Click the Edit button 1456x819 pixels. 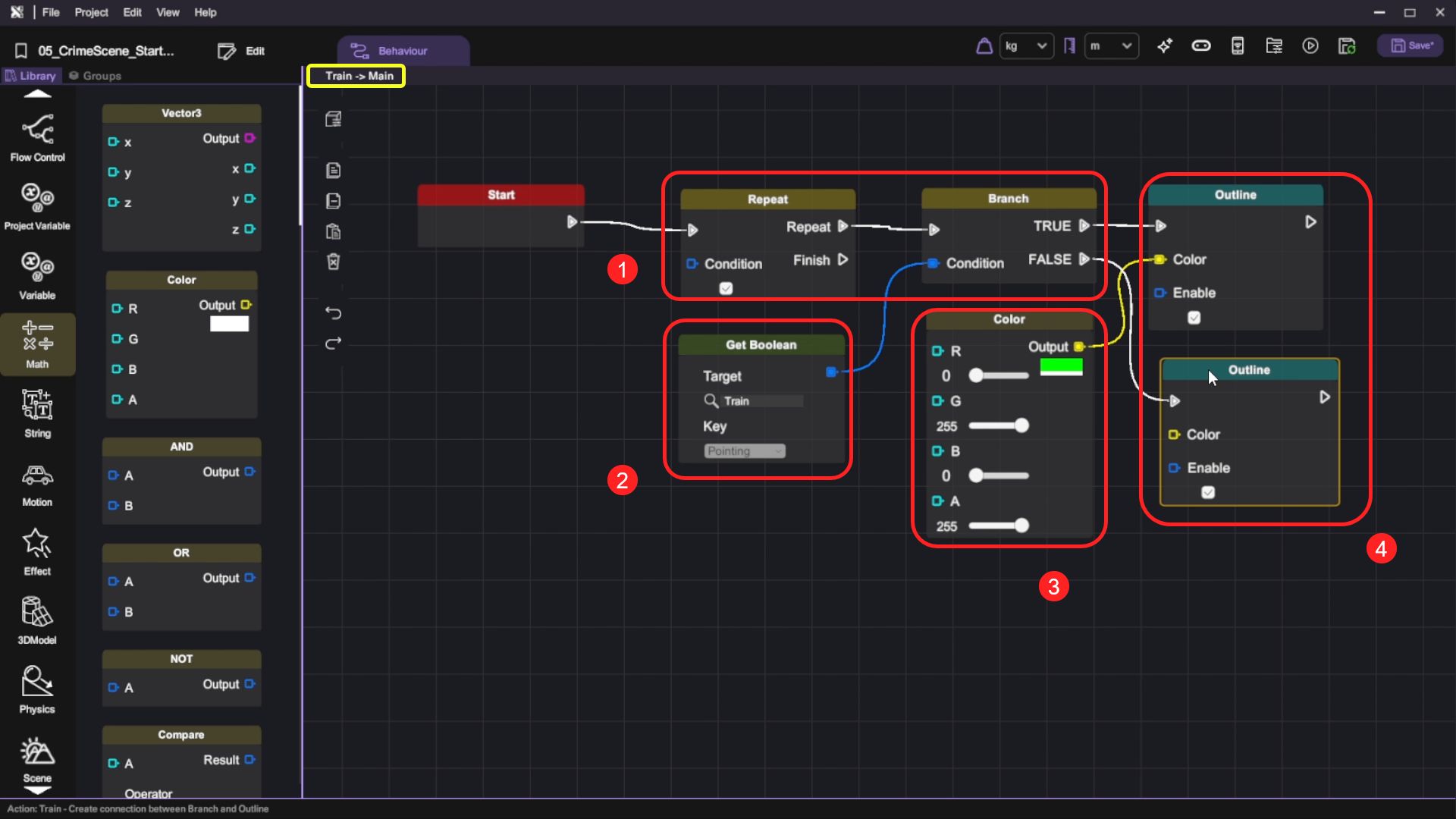[x=241, y=51]
